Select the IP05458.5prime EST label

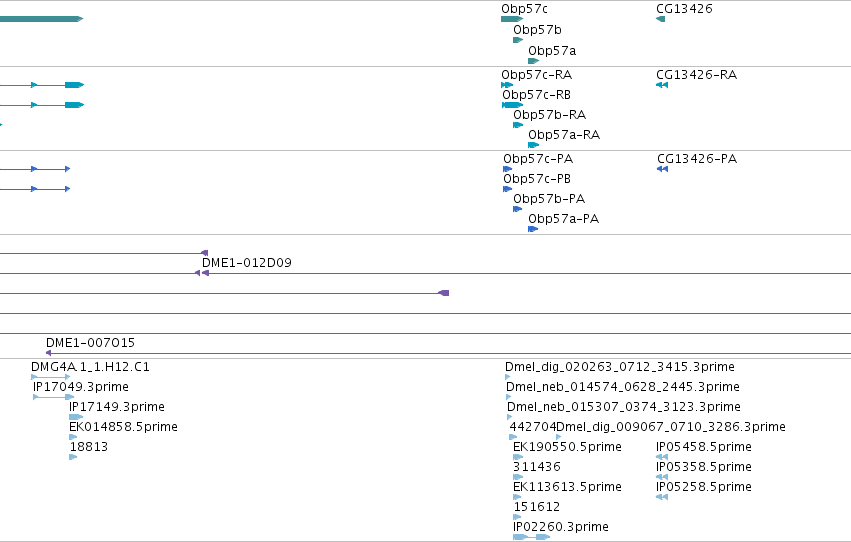704,448
